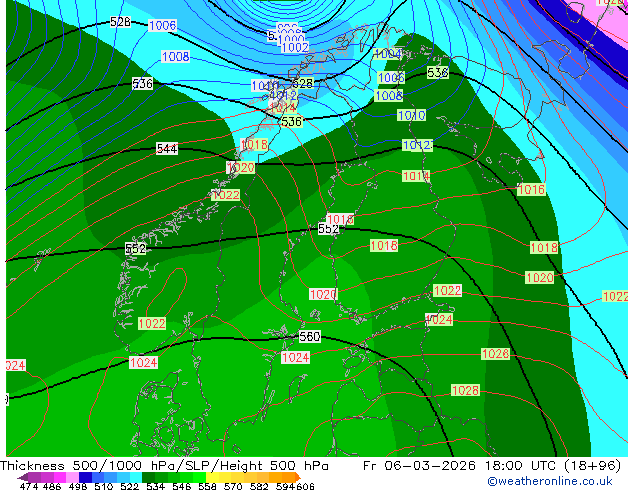Click the 1010 label below 1008
Screen dimensions: 634x490
[x=411, y=115]
